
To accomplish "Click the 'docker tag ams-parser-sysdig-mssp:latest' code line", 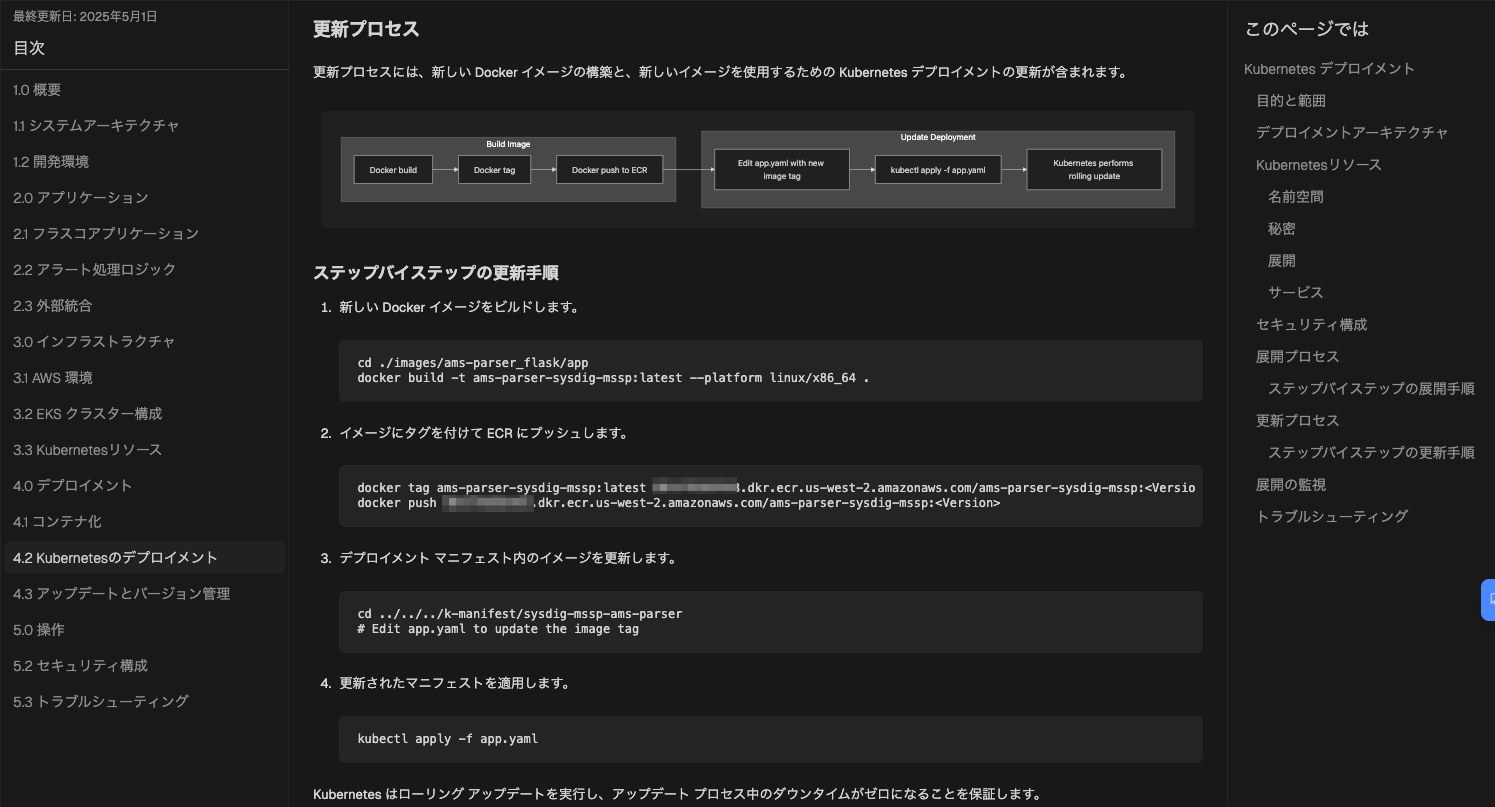I will pyautogui.click(x=776, y=488).
